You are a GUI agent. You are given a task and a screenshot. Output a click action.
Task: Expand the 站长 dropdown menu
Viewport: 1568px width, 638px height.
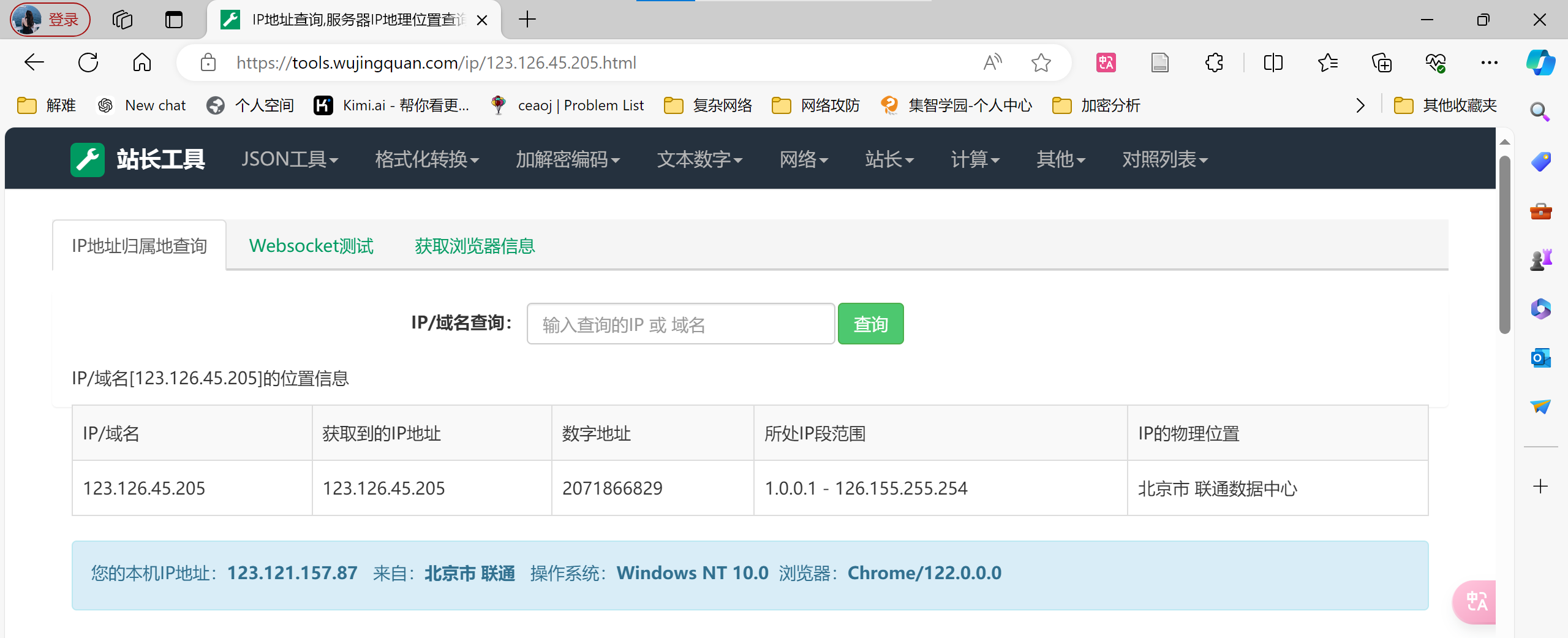[x=889, y=159]
